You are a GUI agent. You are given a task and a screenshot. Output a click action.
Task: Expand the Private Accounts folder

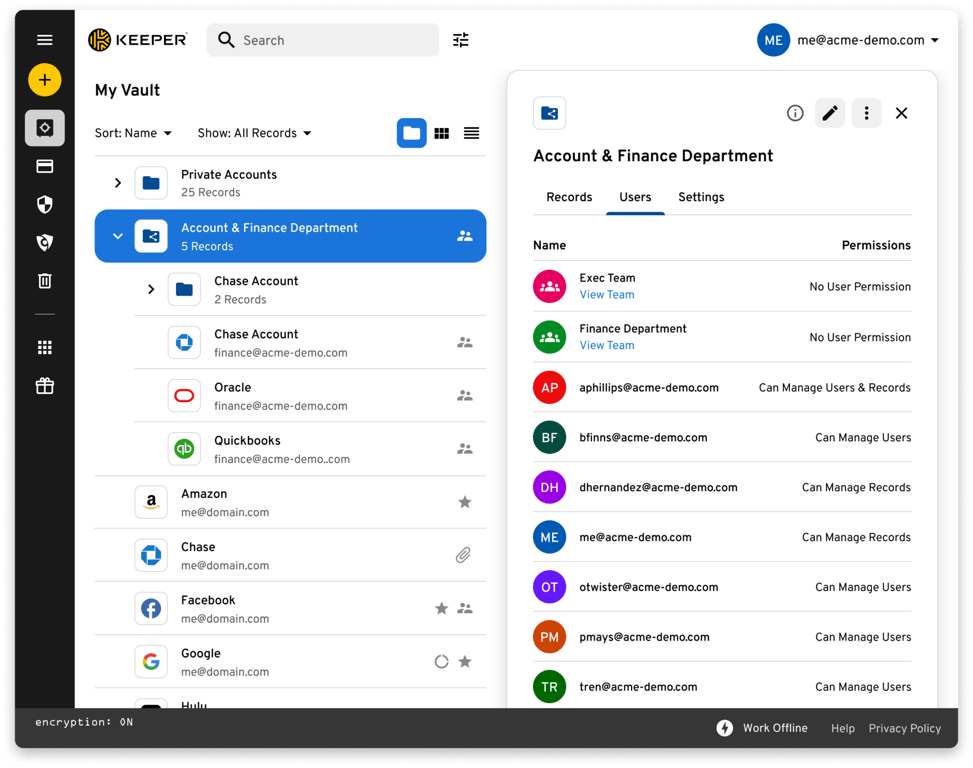tap(118, 183)
